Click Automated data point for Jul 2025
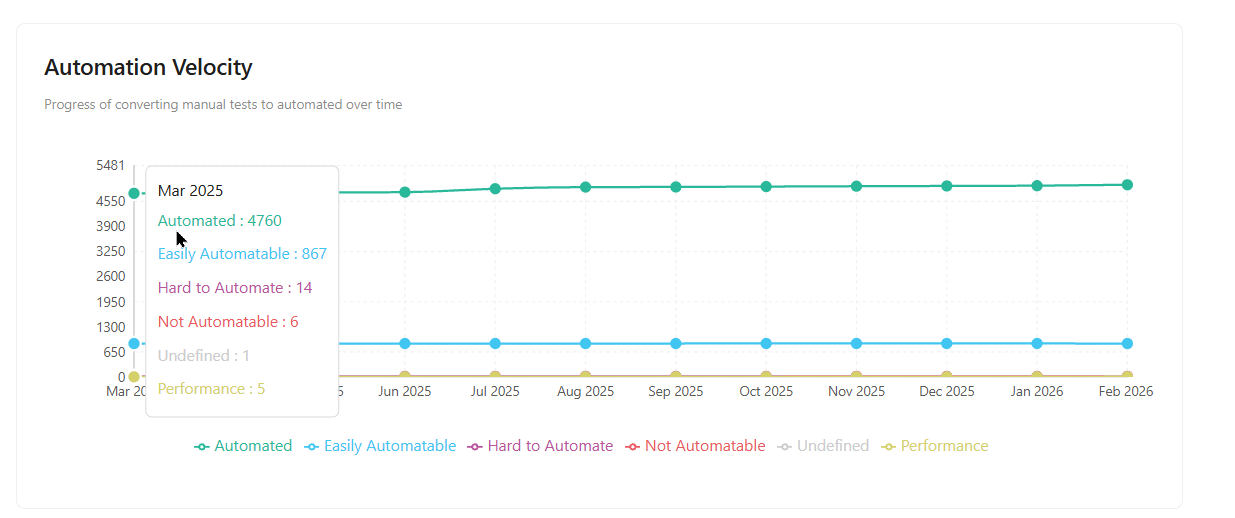Viewport: 1235px width, 518px height. pos(495,188)
